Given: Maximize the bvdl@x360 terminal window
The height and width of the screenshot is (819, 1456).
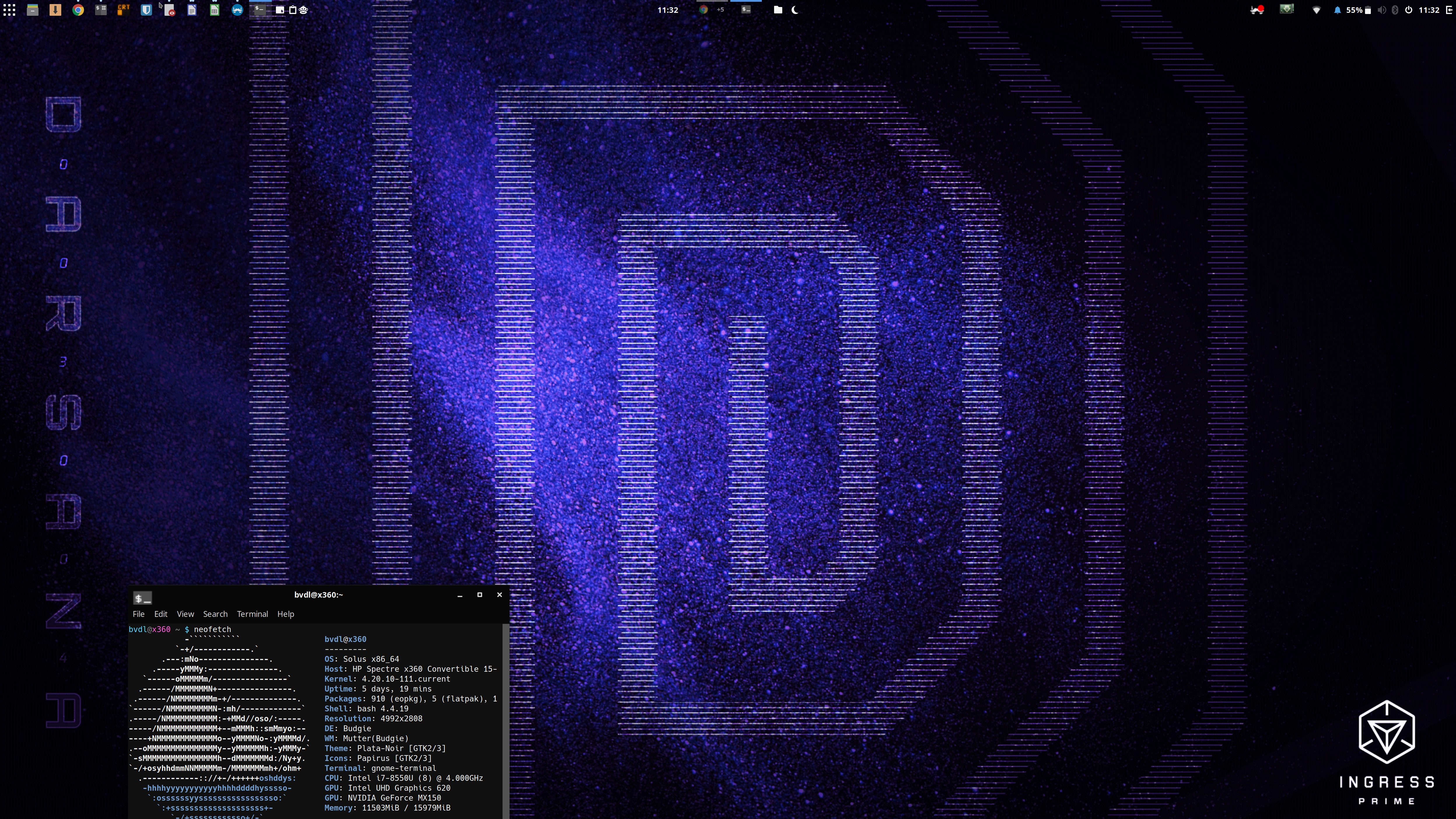Looking at the screenshot, I should coord(480,595).
